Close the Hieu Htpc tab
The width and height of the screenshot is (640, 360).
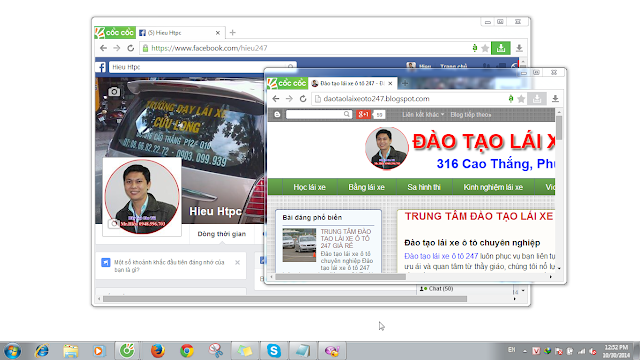tap(218, 33)
